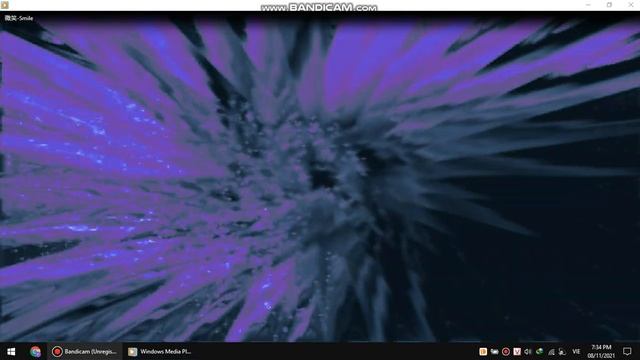Screen dimensions: 640x360
Task: Close the media player window
Action: click(630, 4)
